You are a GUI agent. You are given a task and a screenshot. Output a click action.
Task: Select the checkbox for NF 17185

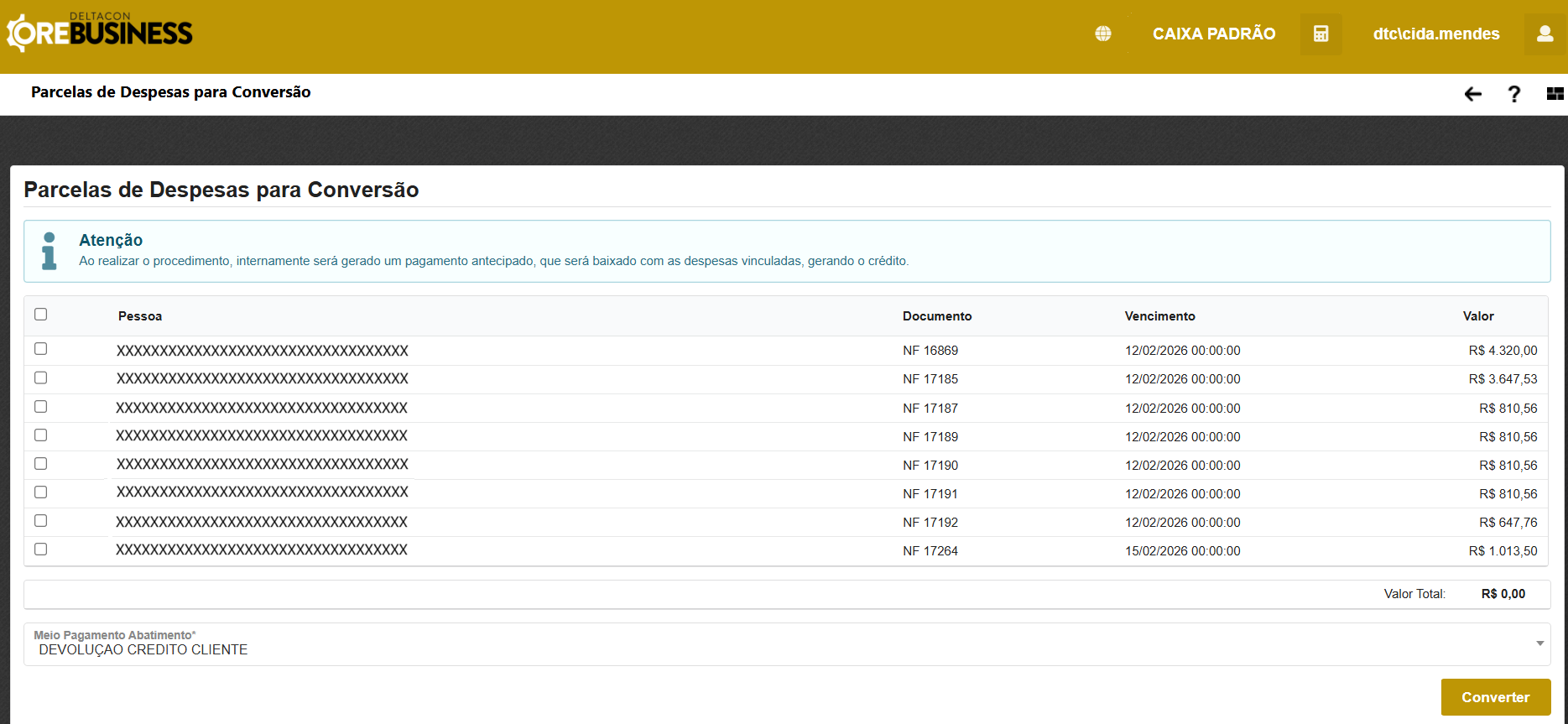pos(40,378)
